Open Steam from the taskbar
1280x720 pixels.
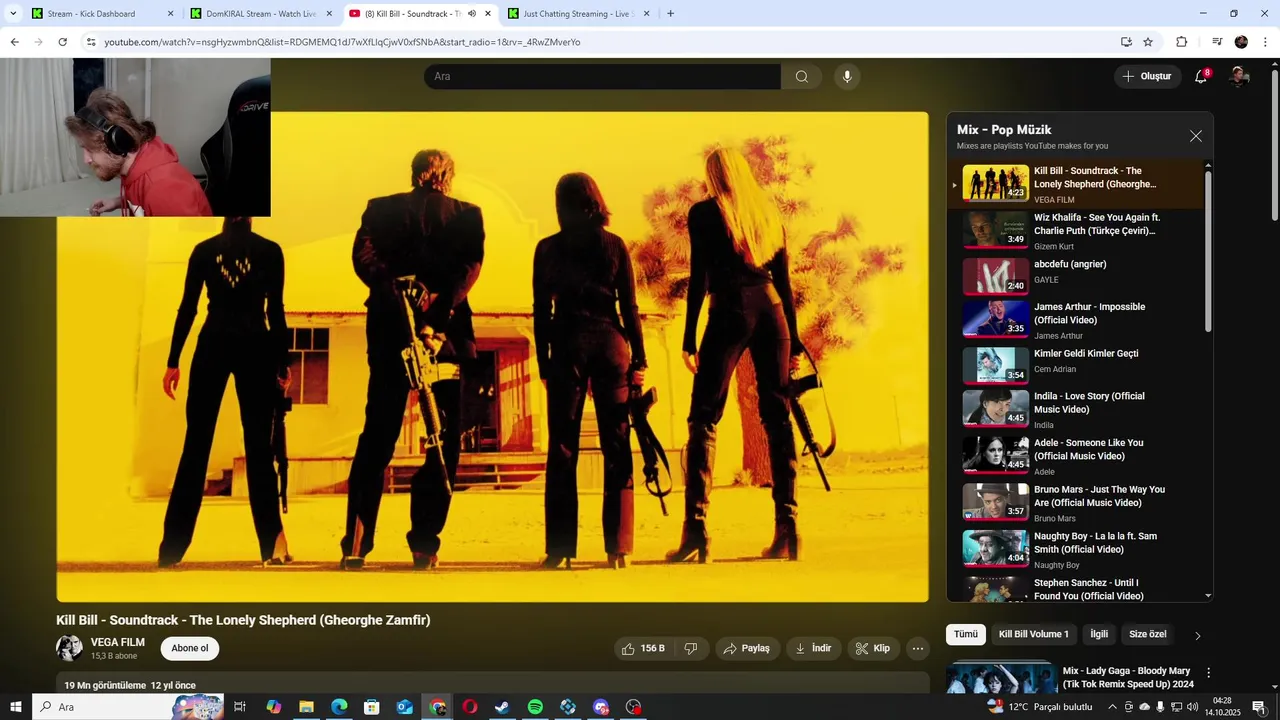502,707
